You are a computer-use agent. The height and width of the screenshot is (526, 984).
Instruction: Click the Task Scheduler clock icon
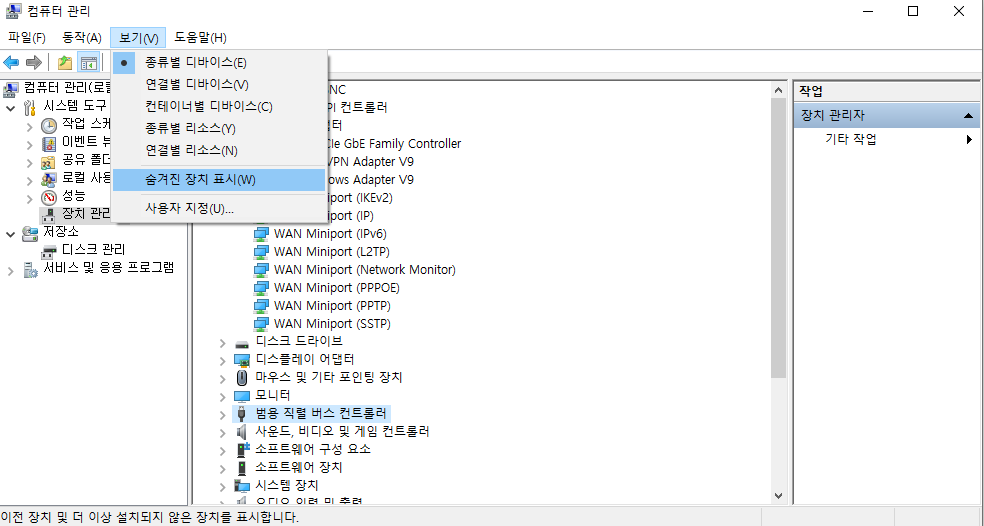pyautogui.click(x=48, y=126)
